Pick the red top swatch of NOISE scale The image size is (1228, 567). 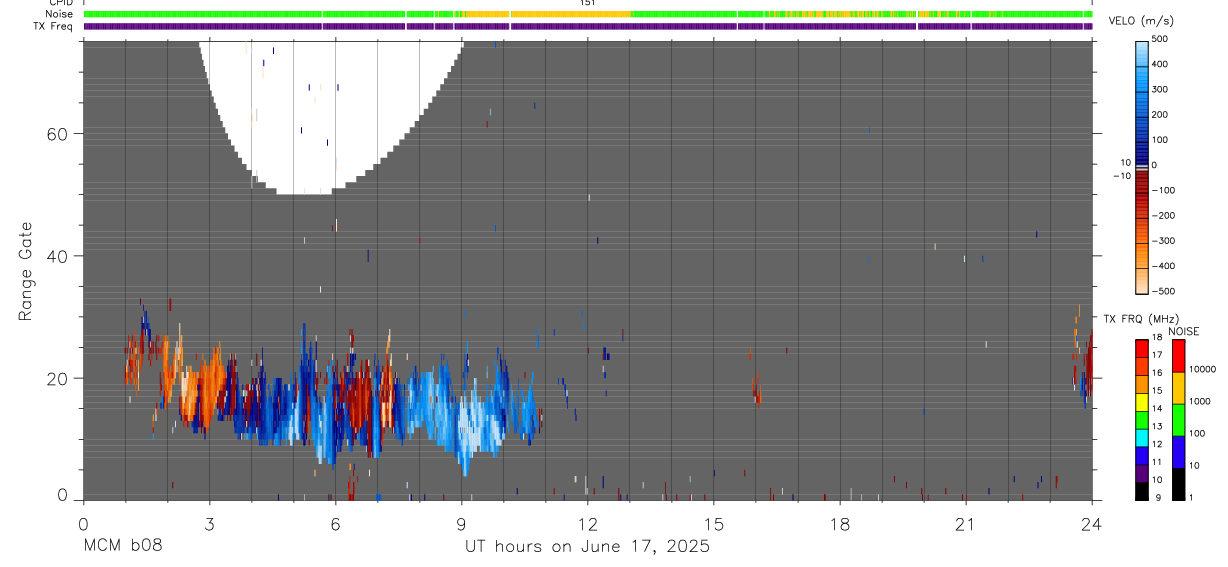point(1178,356)
